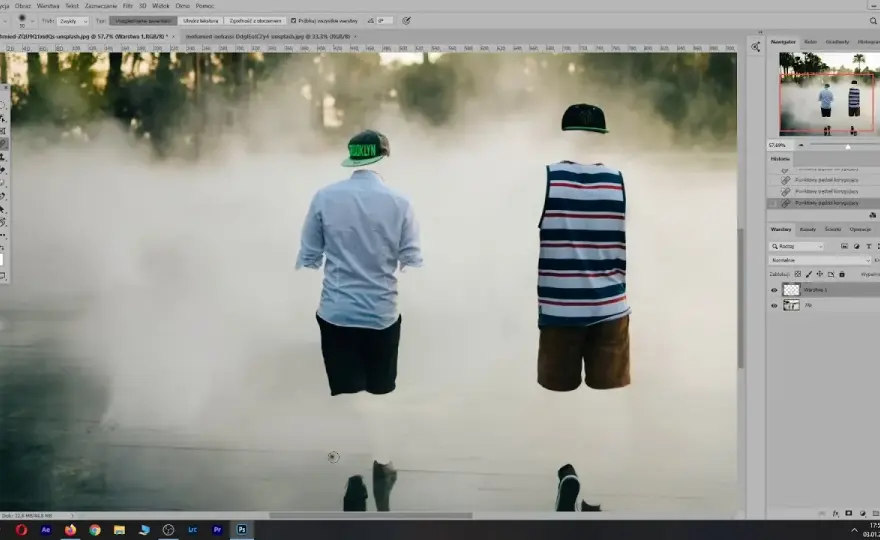The width and height of the screenshot is (880, 540).
Task: Open the Zaznaczanie menu
Action: (x=101, y=6)
